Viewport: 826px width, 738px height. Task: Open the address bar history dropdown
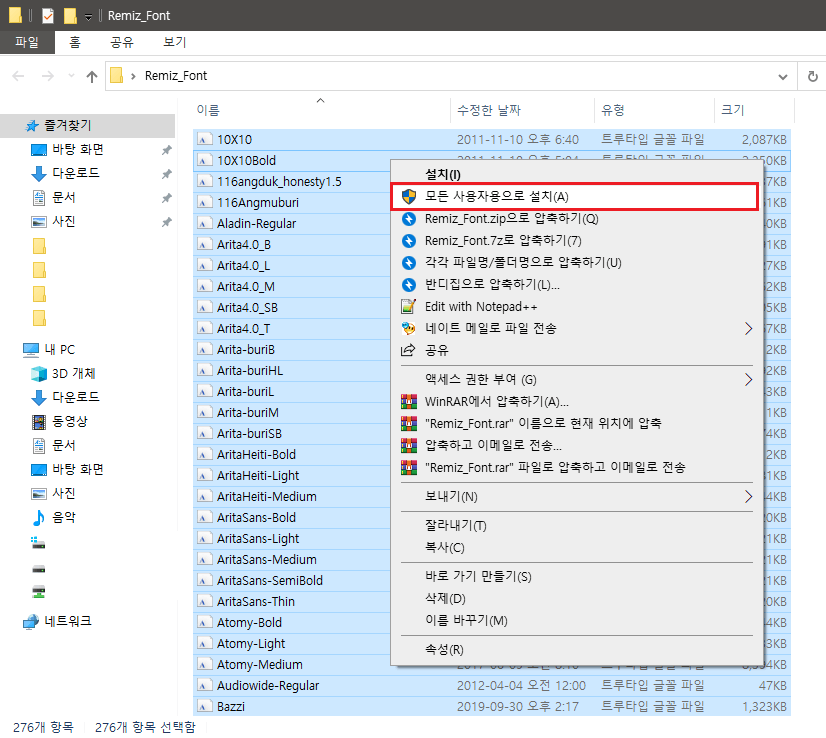pyautogui.click(x=783, y=77)
